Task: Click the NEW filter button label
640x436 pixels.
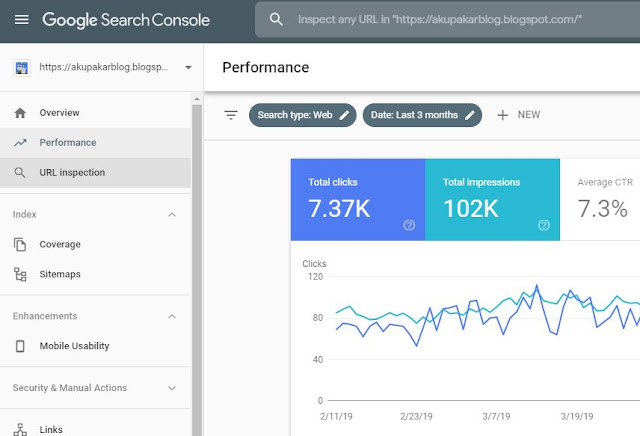Action: pyautogui.click(x=529, y=115)
